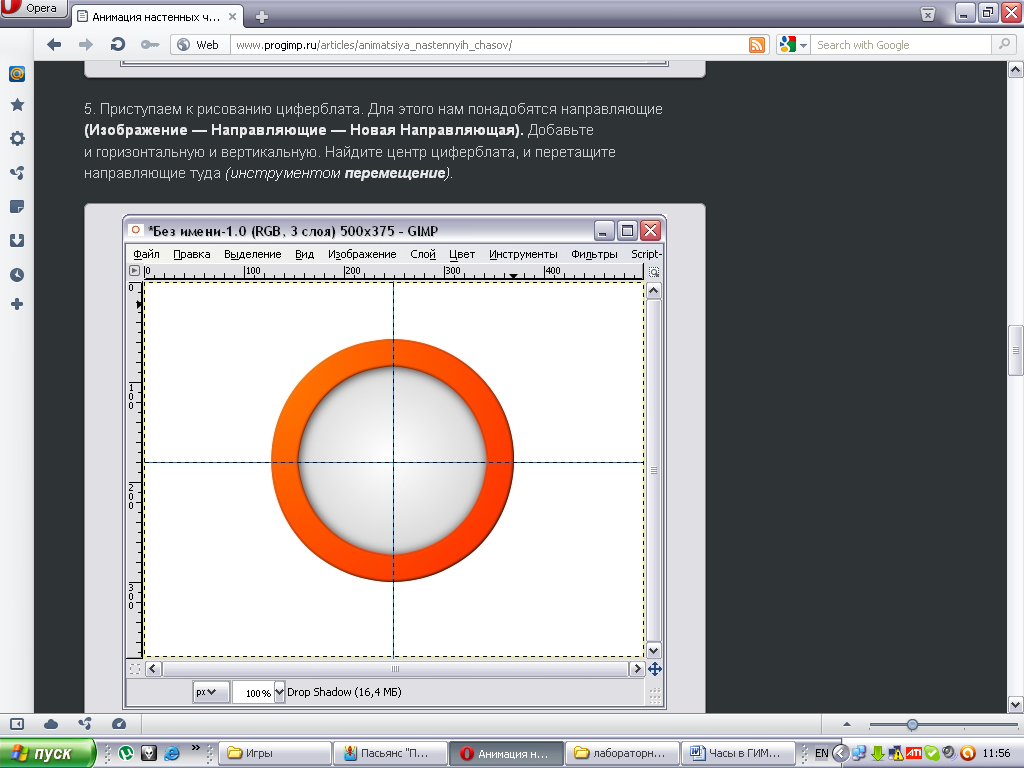Open the Цвет menu in GIMP image
This screenshot has width=1024, height=768.
tap(462, 254)
